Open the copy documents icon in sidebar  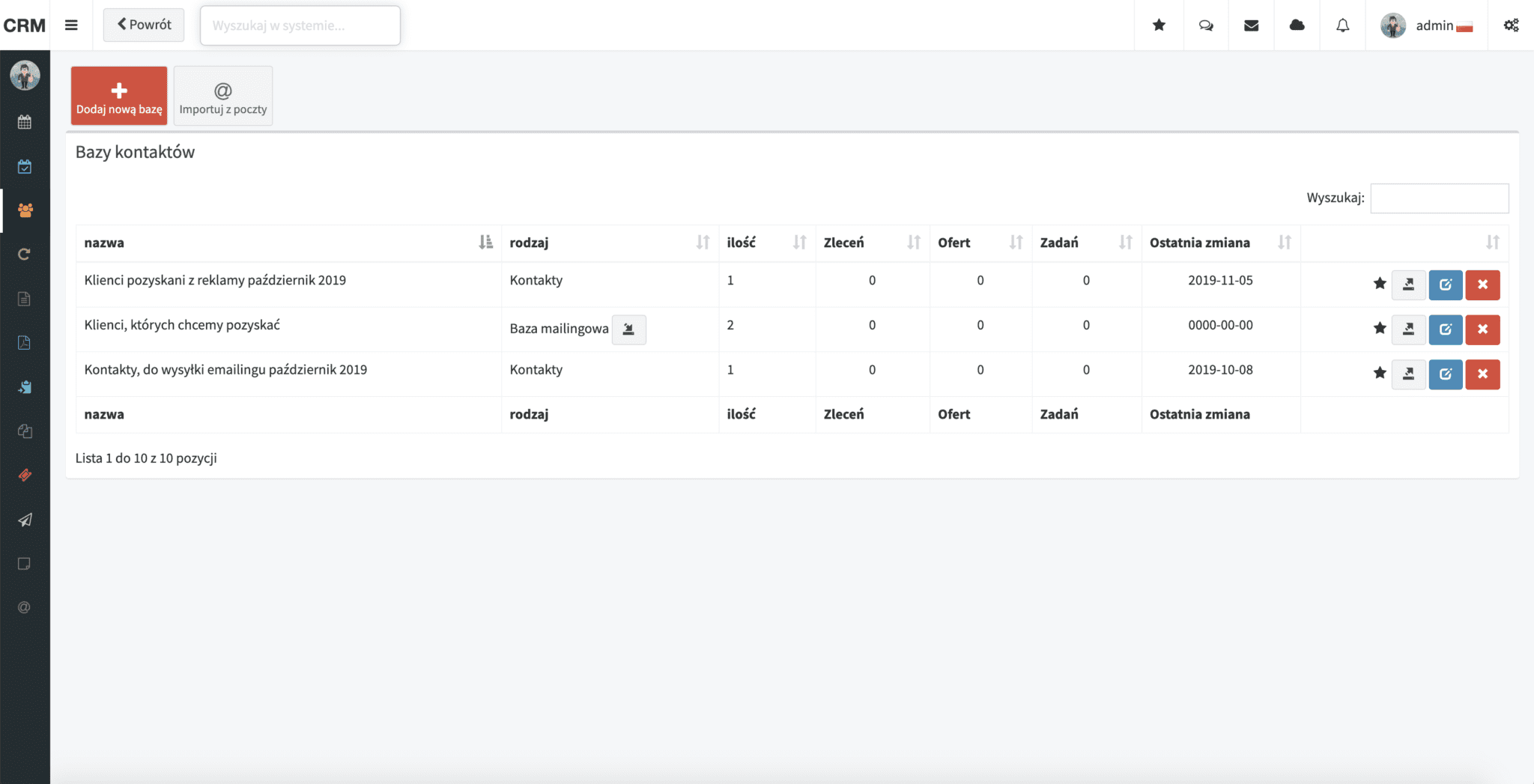point(25,431)
